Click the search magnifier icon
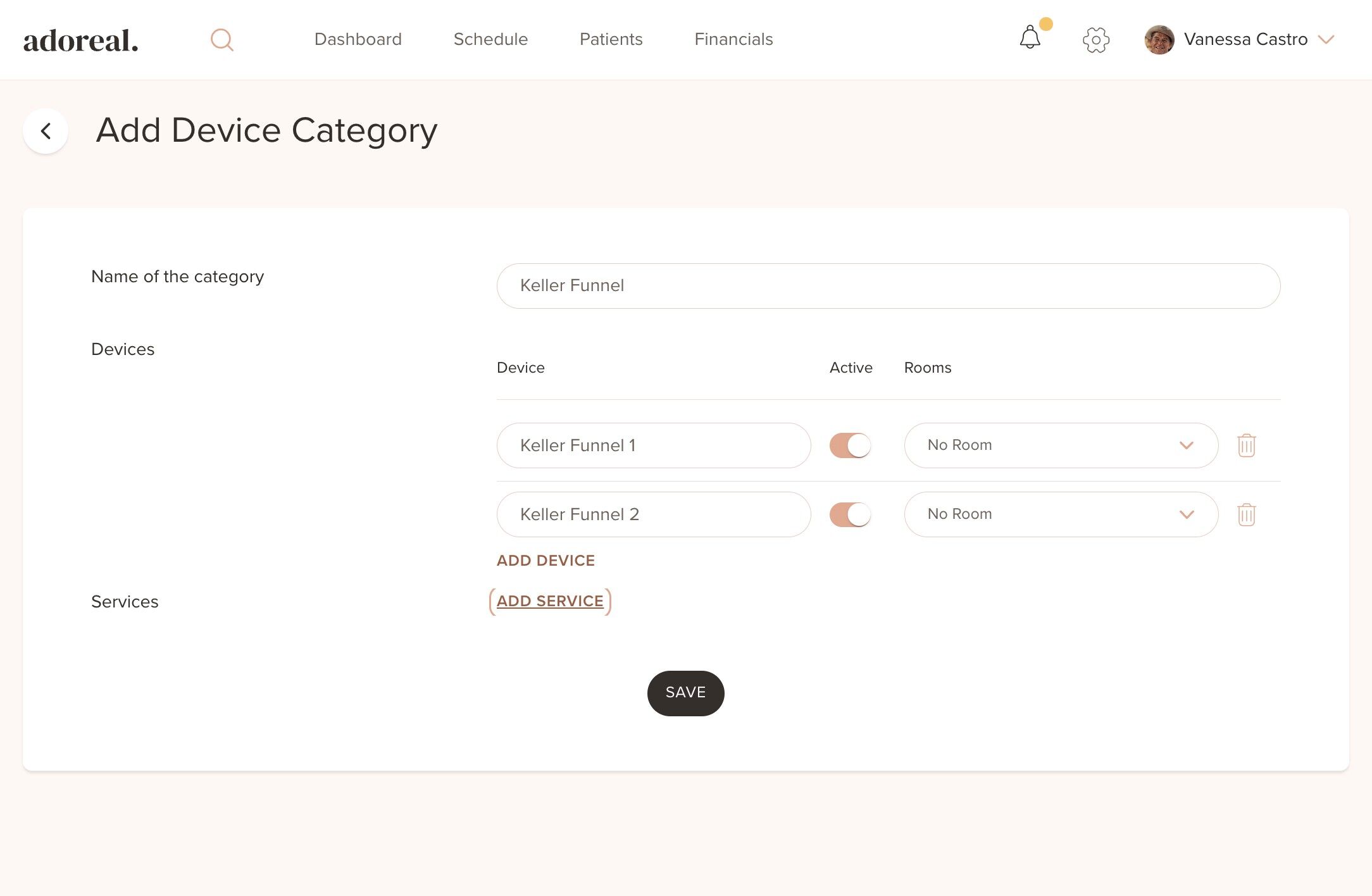1372x896 pixels. tap(222, 40)
